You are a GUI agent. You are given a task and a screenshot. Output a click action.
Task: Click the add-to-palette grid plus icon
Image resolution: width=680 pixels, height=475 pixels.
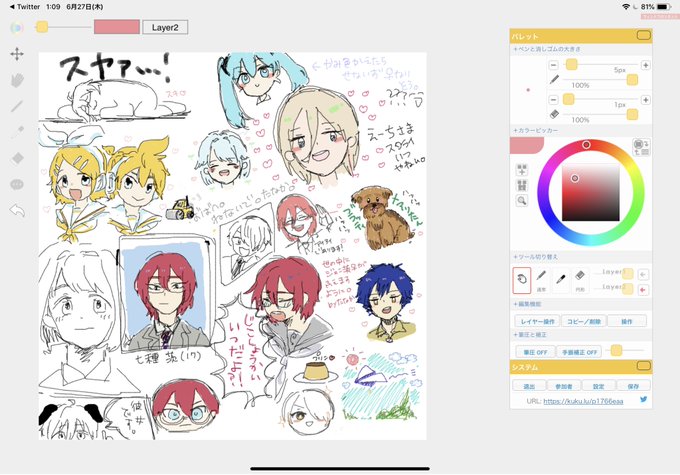click(522, 170)
